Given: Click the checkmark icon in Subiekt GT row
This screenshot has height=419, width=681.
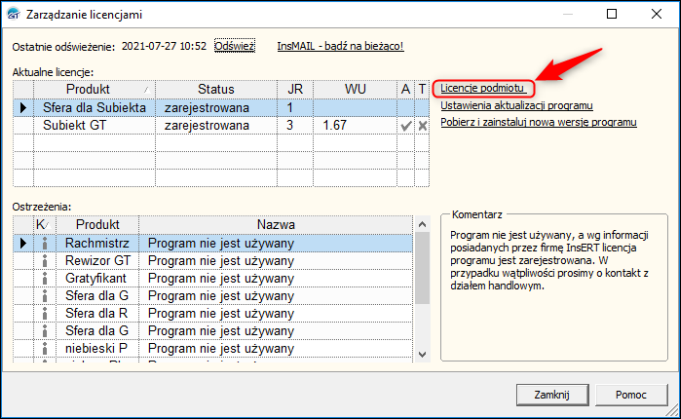Looking at the screenshot, I should [406, 126].
